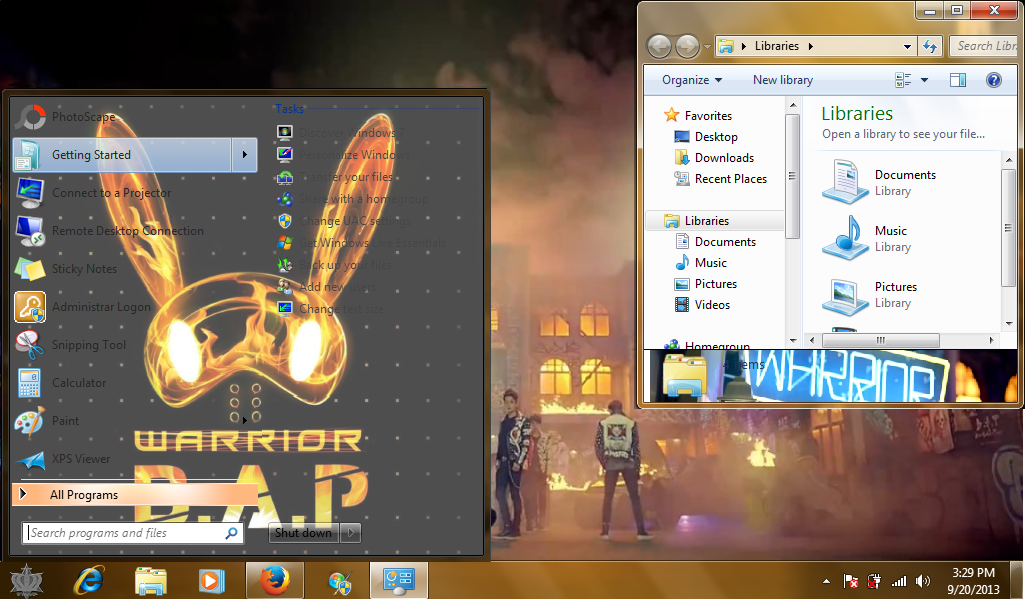Open volume speaker tray icon
The width and height of the screenshot is (1025, 599).
click(x=922, y=581)
